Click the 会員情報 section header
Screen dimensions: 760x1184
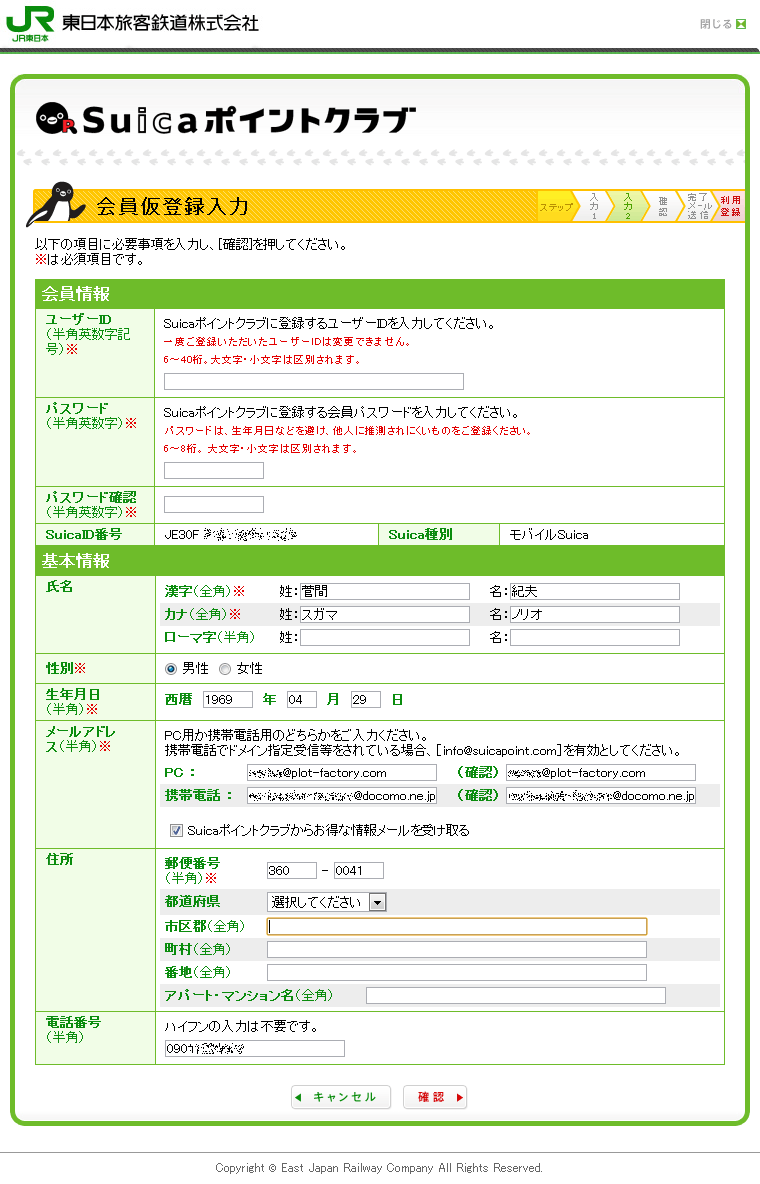pyautogui.click(x=380, y=294)
